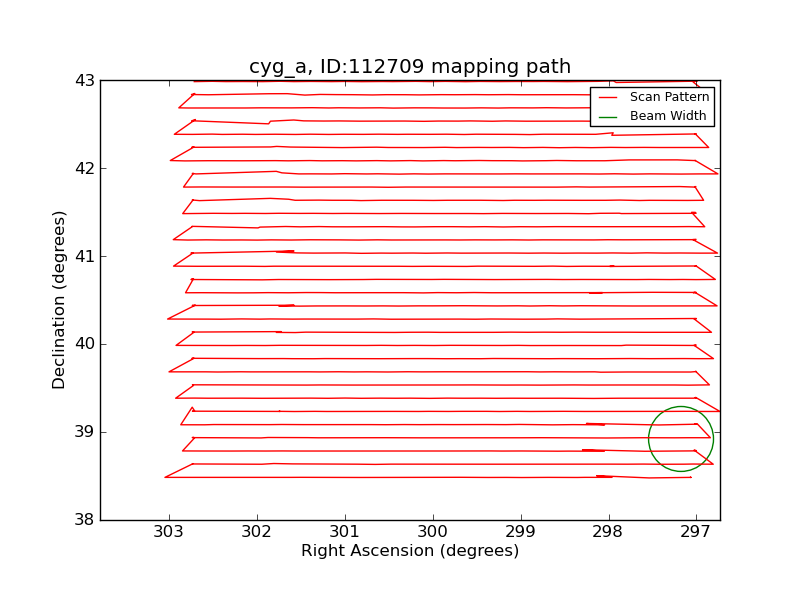Click the x-axis tick label 303

pyautogui.click(x=169, y=532)
